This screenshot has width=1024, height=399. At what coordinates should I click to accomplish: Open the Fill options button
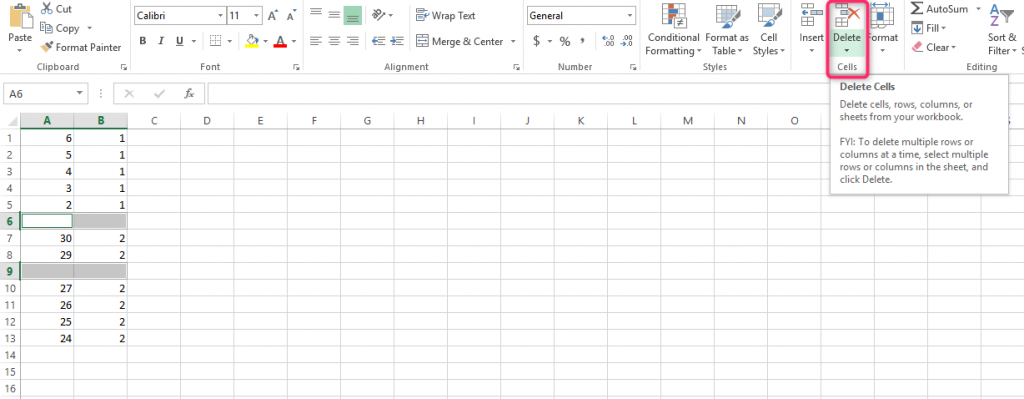(929, 28)
